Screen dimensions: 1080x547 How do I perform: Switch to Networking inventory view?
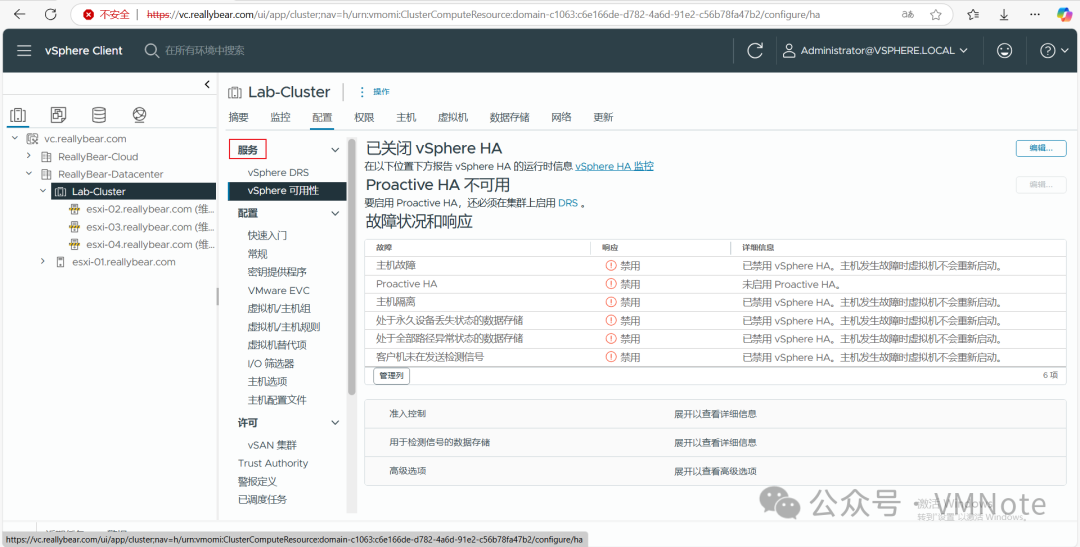[139, 114]
